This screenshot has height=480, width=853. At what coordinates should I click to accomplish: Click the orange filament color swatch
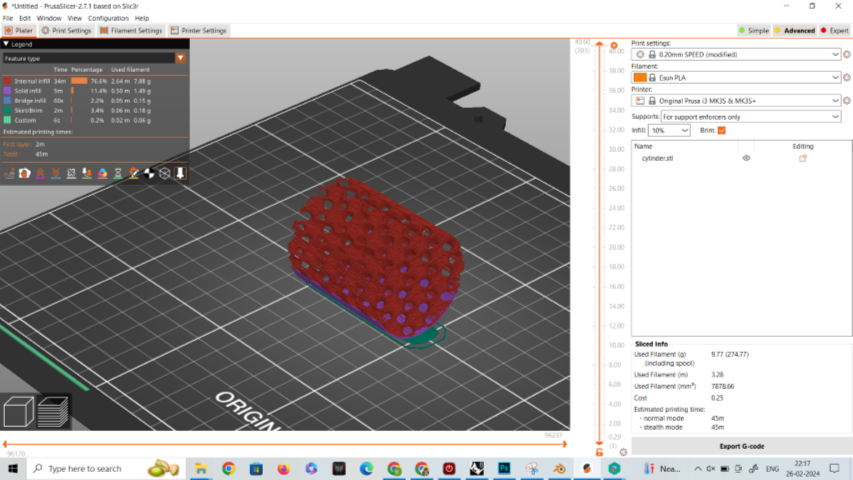coord(640,78)
